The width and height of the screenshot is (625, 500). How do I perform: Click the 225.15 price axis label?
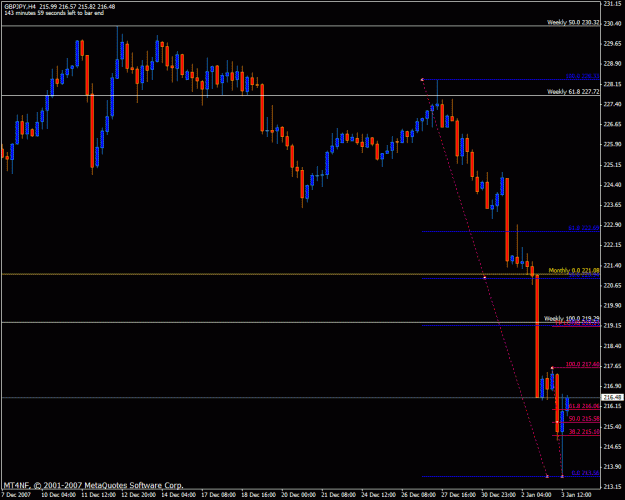tap(613, 165)
